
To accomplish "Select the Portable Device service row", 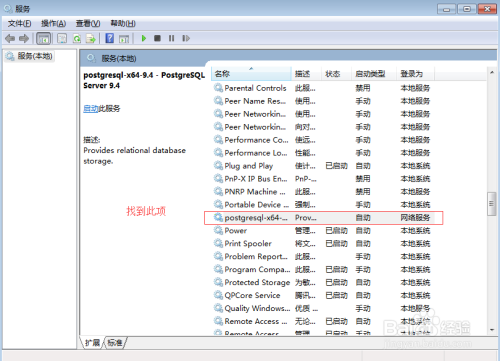I will point(323,205).
